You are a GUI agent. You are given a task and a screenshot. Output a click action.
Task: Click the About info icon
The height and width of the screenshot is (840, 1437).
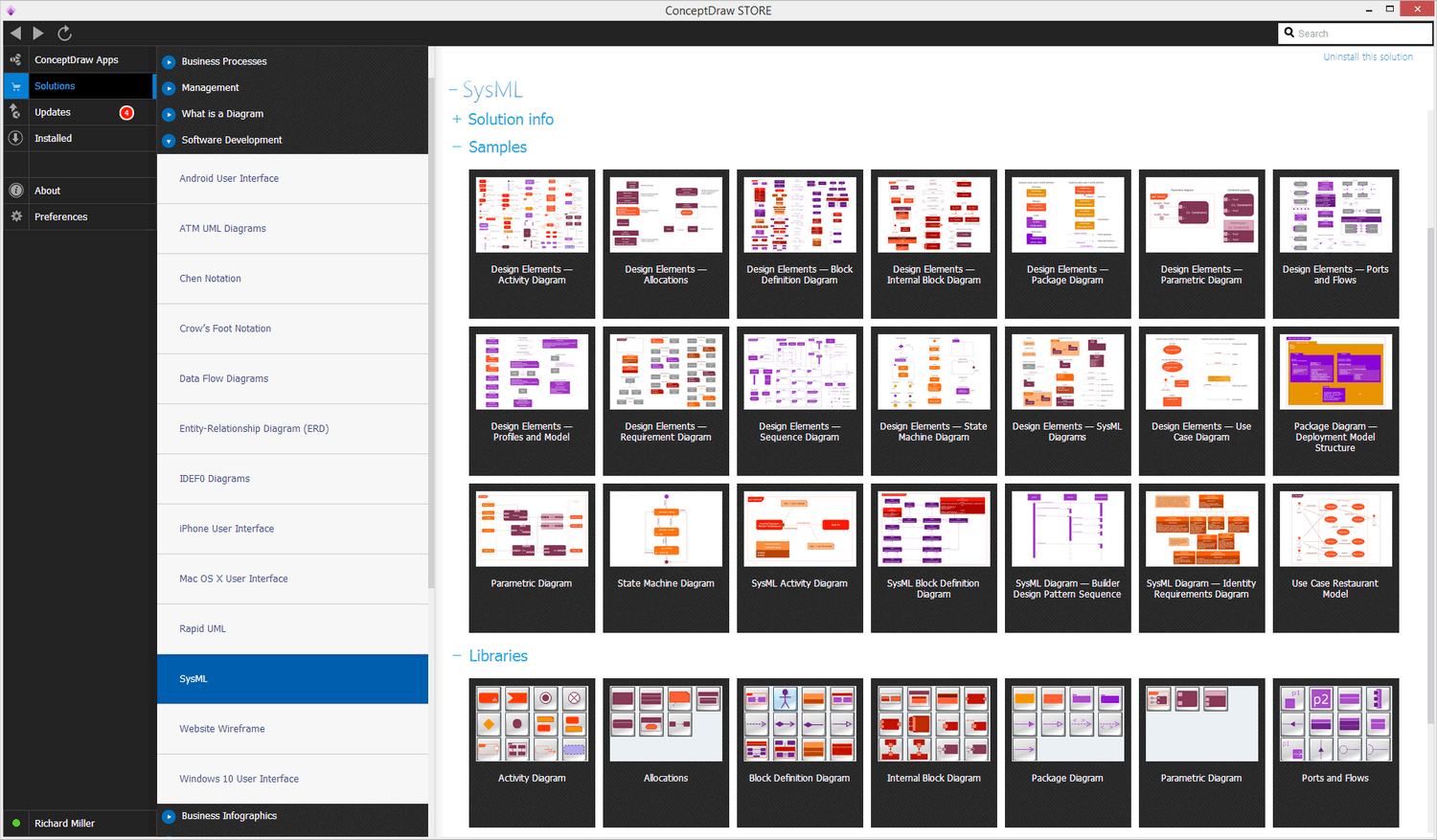[x=15, y=191]
